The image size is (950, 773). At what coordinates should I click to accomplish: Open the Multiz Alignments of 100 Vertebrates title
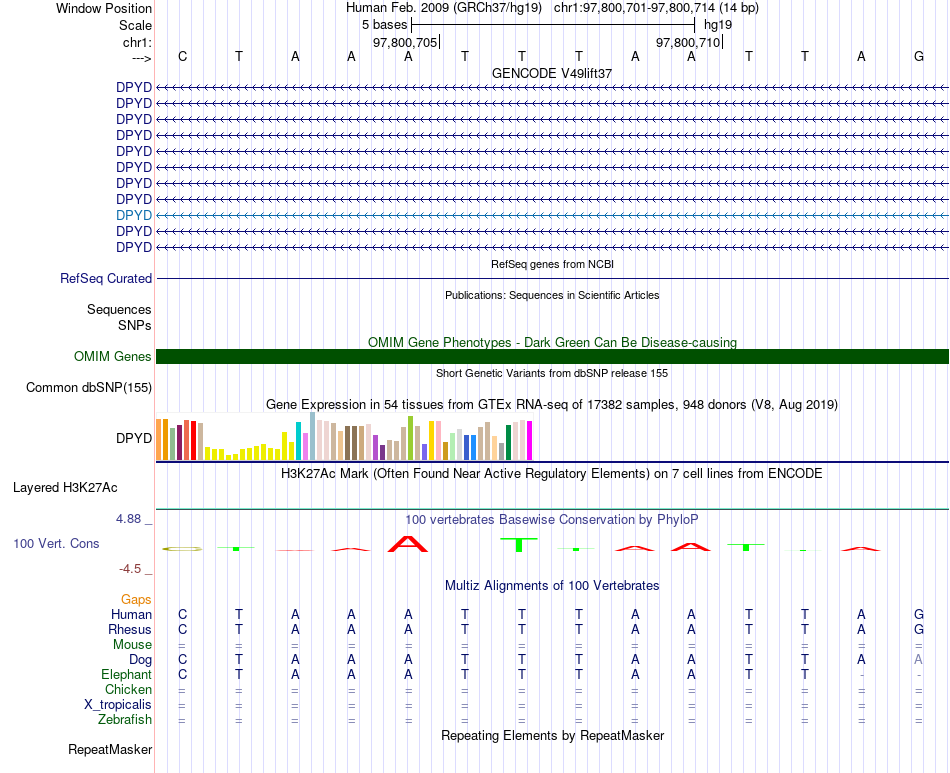tap(552, 586)
